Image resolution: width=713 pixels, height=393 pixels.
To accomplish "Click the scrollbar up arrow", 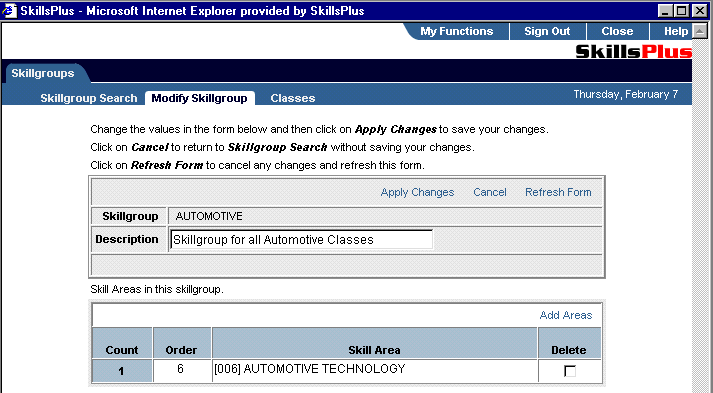I will pyautogui.click(x=699, y=31).
